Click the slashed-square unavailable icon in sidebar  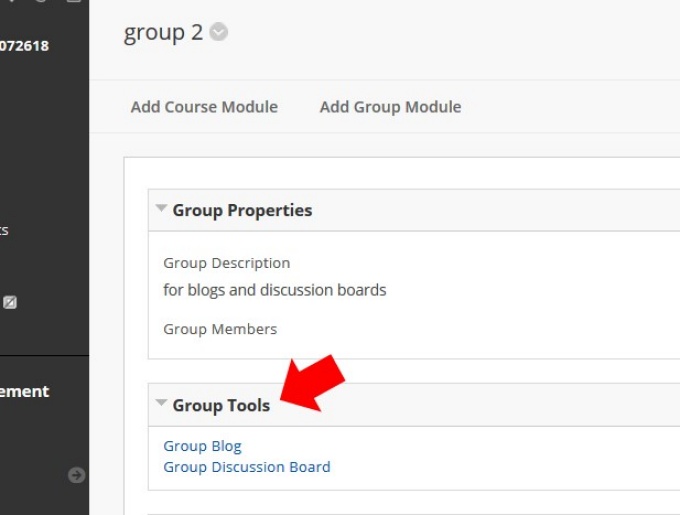[9, 302]
